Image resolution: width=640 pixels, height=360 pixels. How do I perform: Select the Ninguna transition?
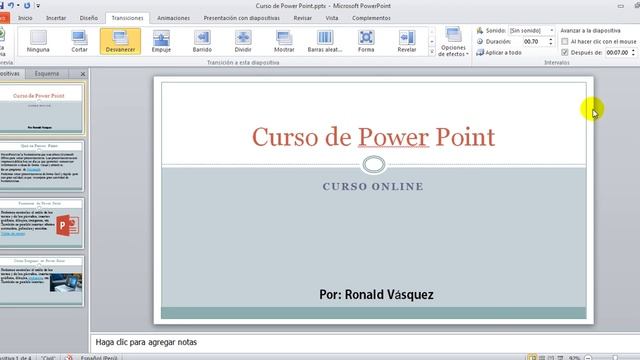click(x=38, y=41)
